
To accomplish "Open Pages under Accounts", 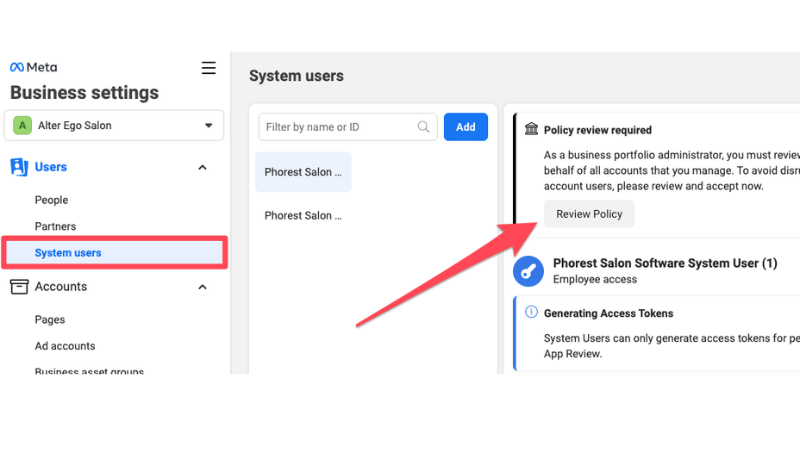I will coord(50,320).
